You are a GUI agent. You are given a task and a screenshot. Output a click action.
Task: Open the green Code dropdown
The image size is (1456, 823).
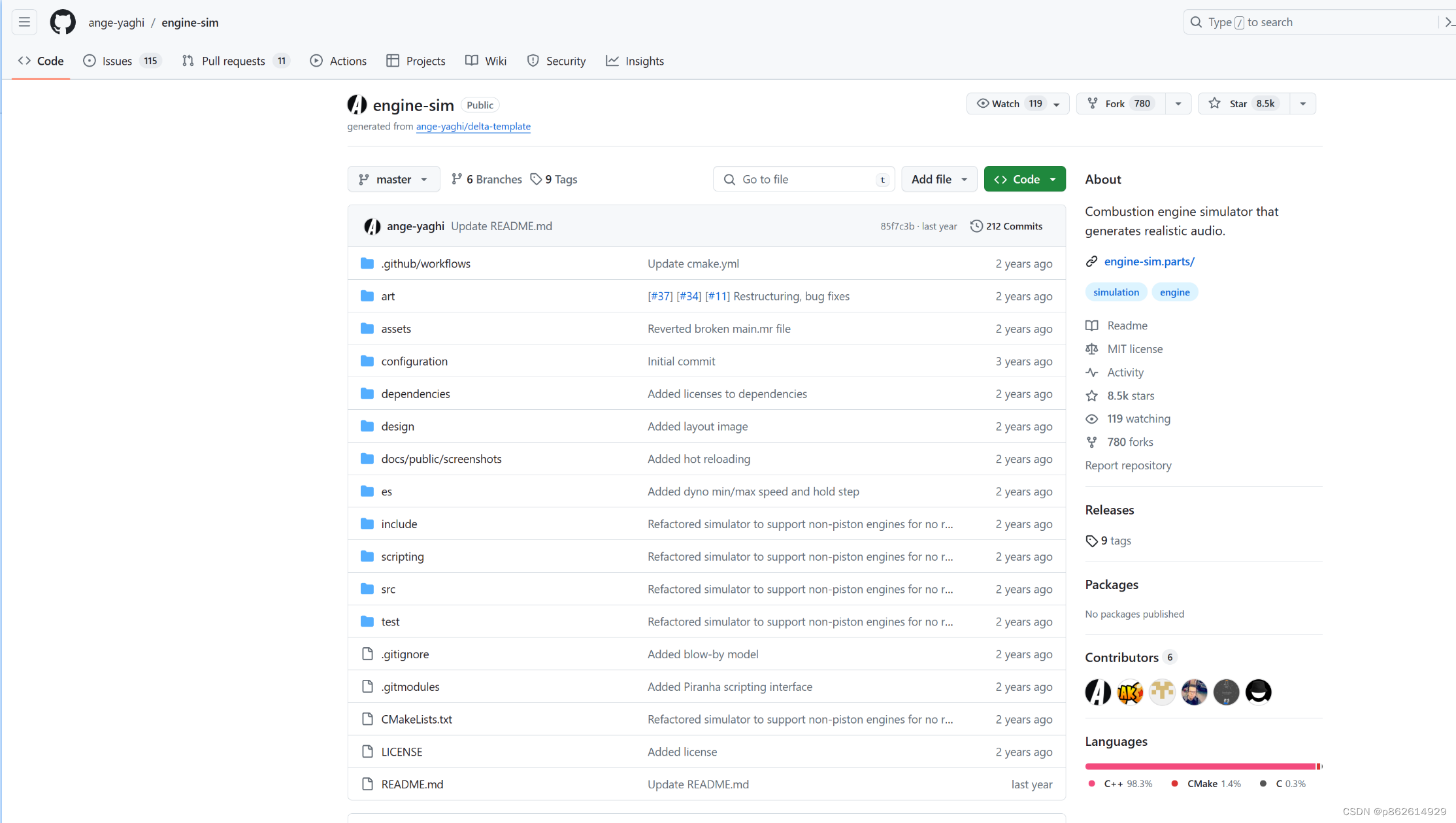(x=1024, y=179)
